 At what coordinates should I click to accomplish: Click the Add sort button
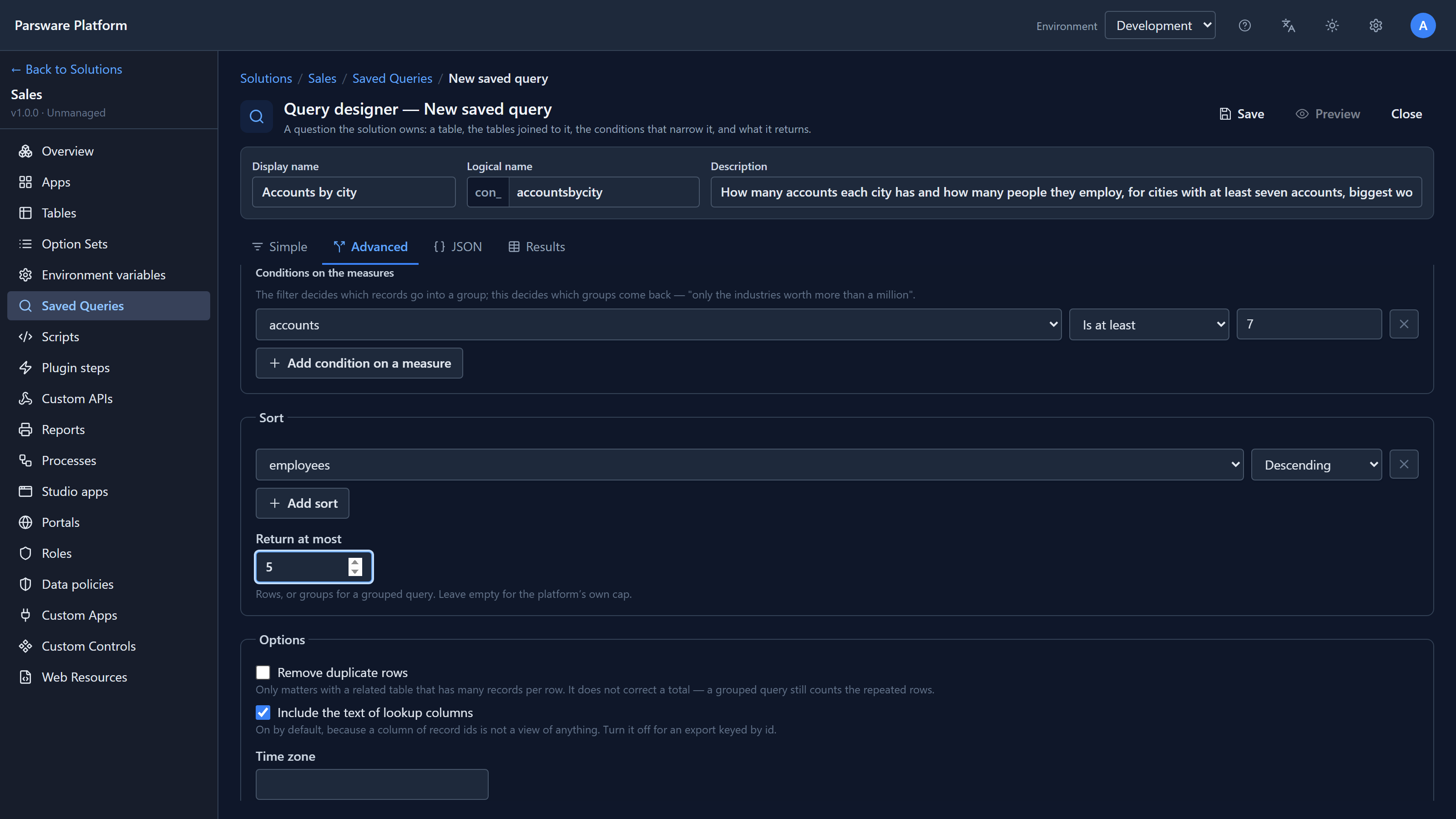click(303, 504)
